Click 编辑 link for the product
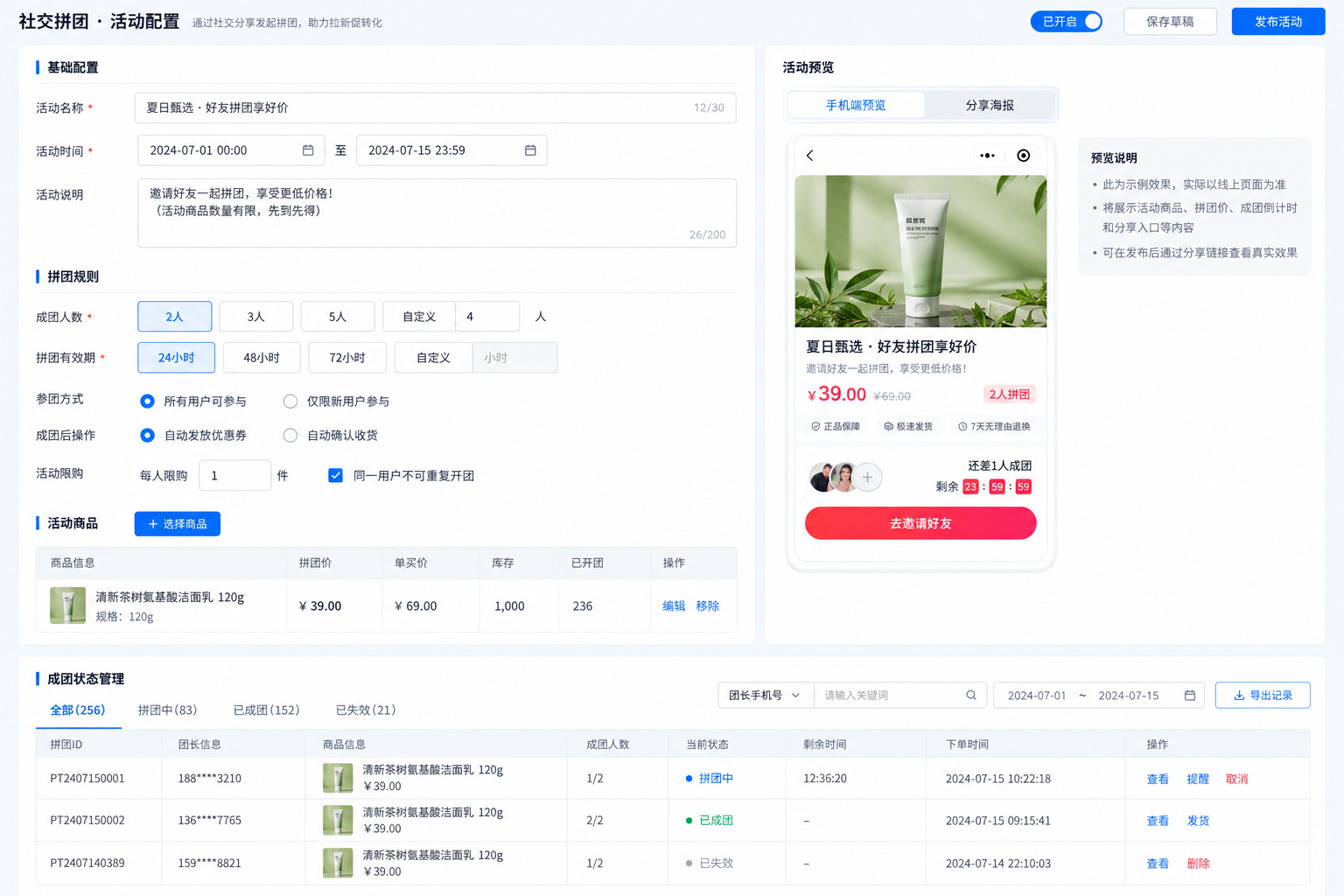 pyautogui.click(x=674, y=606)
